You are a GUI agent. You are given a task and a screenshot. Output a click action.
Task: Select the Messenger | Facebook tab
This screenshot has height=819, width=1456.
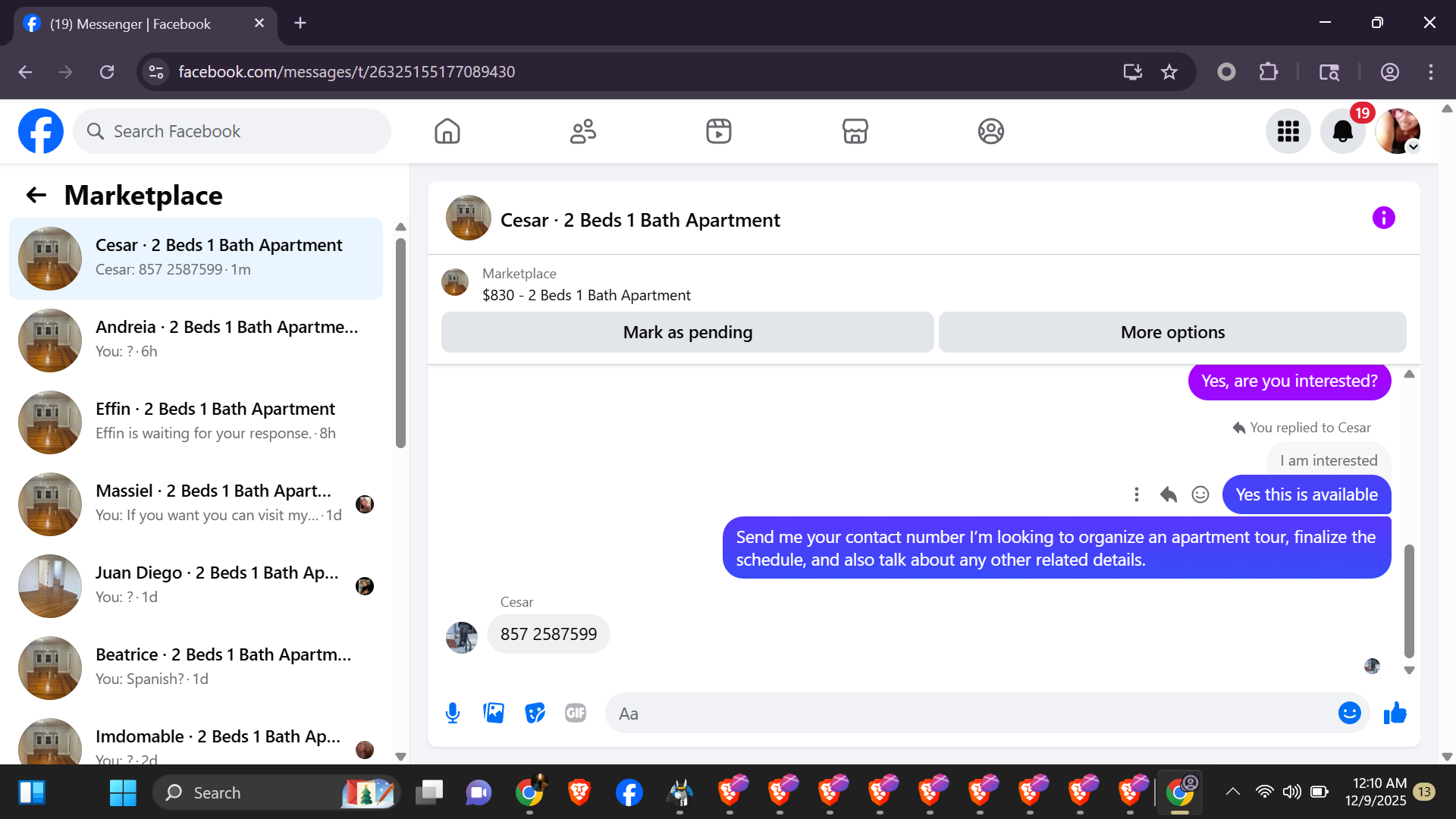coord(144,24)
